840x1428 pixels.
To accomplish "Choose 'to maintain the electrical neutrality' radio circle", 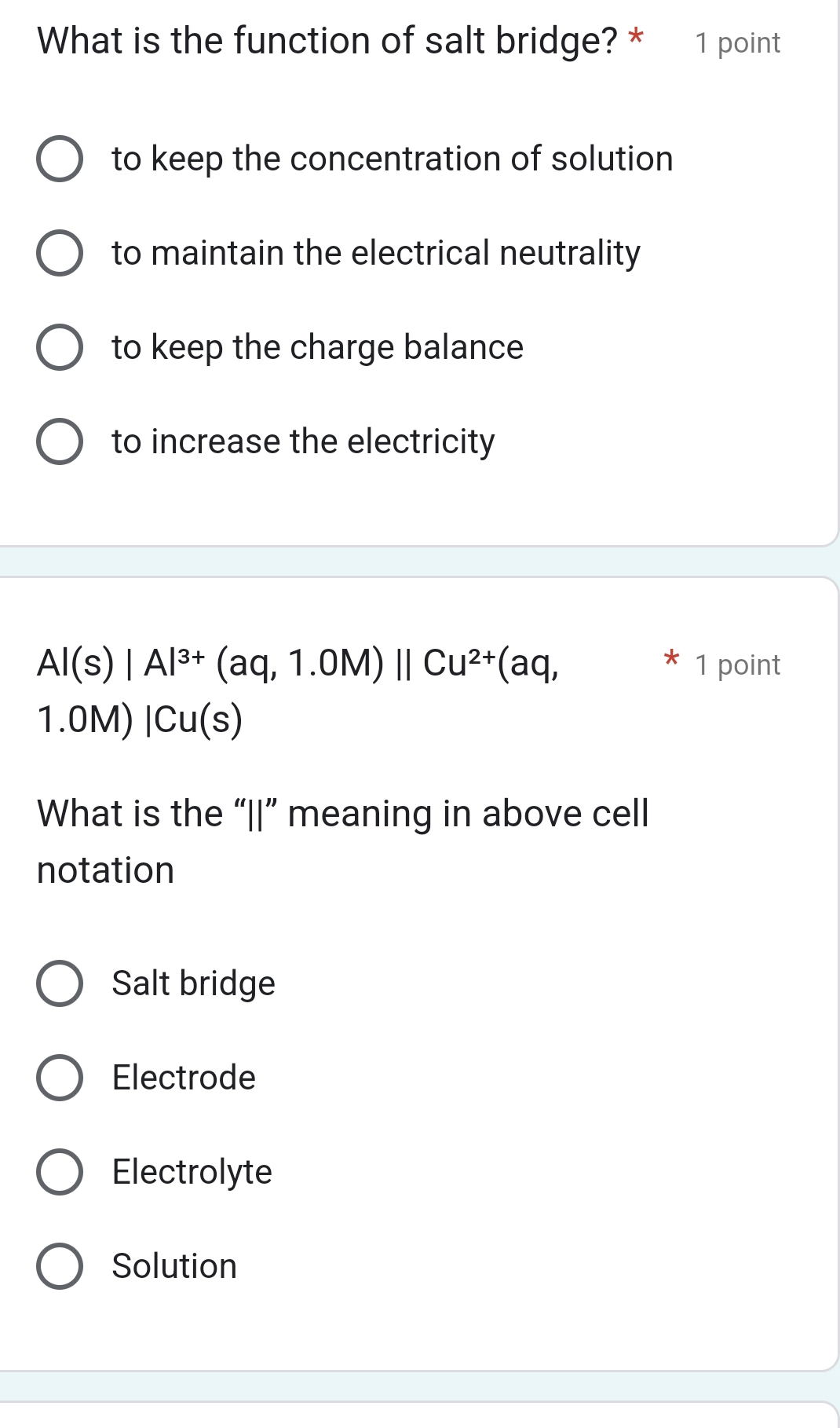I will click(x=60, y=253).
